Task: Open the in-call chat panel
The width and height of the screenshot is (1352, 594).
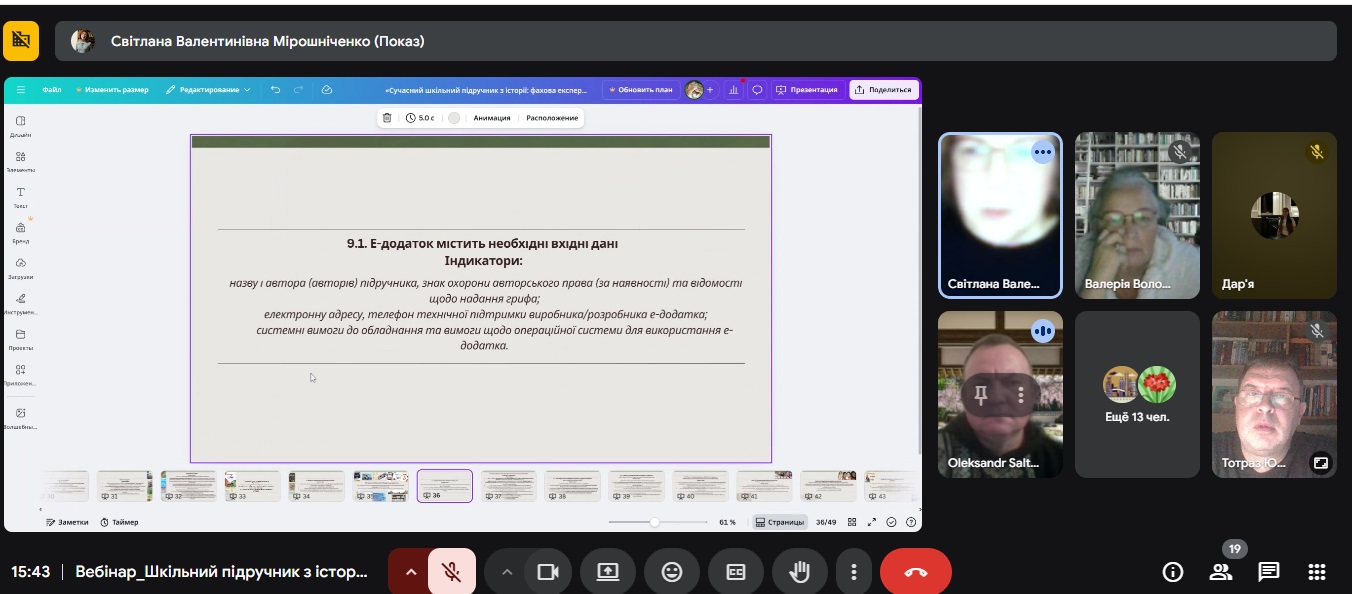Action: coord(1268,572)
